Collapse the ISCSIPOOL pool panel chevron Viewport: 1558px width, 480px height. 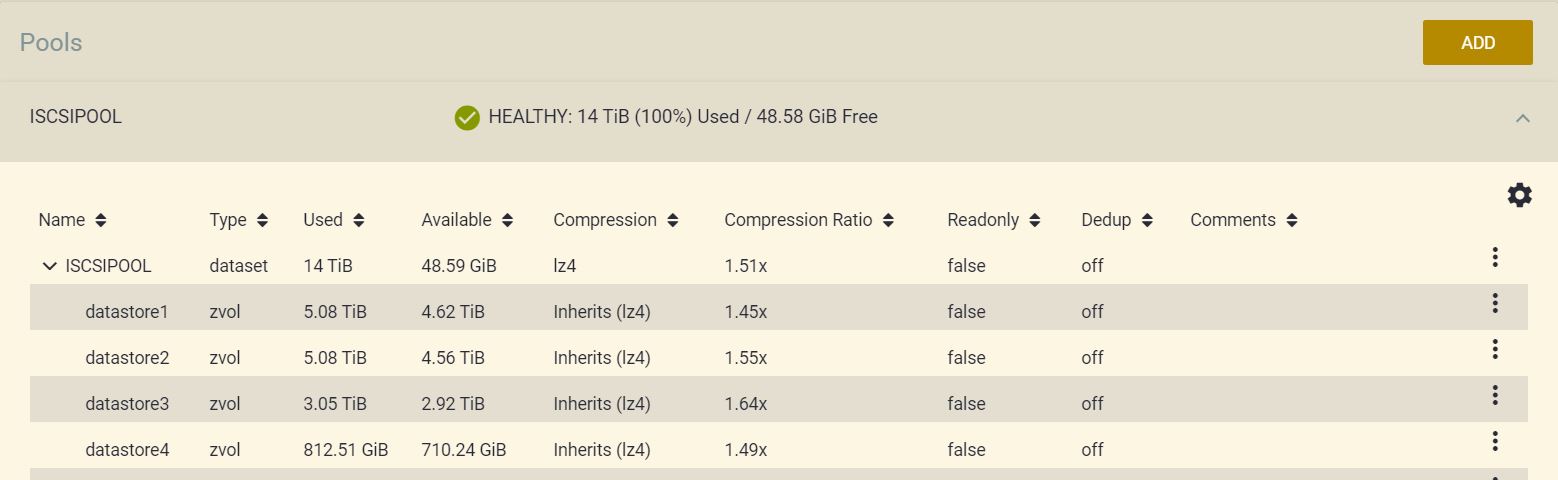[x=1523, y=118]
